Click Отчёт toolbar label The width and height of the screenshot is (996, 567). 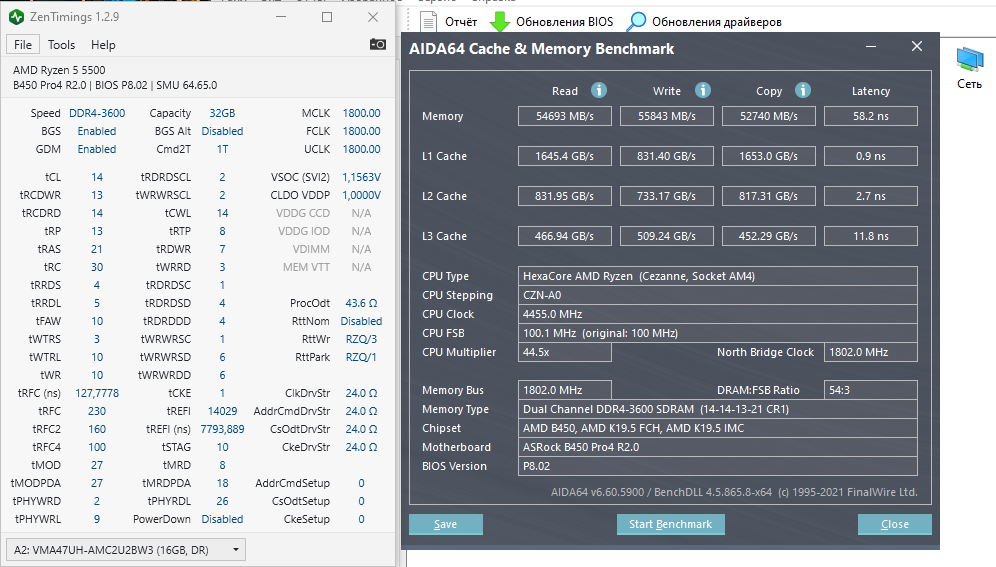[461, 22]
